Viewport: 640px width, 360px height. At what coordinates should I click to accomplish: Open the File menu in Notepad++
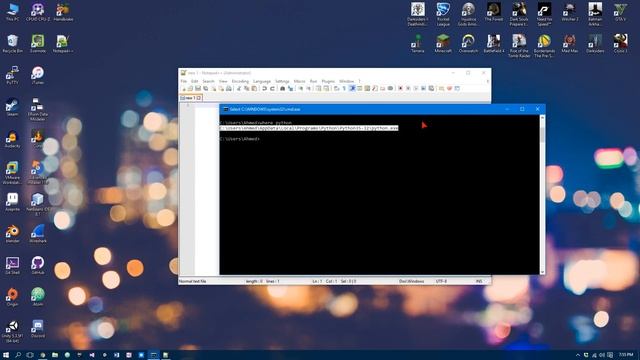pos(184,81)
